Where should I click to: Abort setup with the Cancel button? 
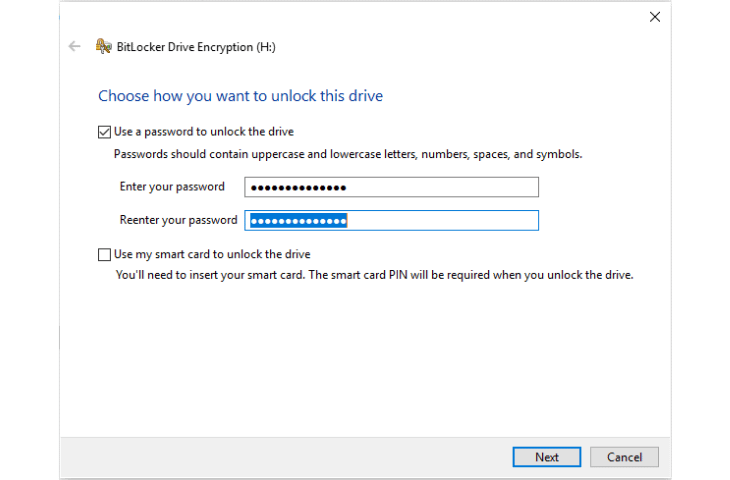pyautogui.click(x=624, y=457)
